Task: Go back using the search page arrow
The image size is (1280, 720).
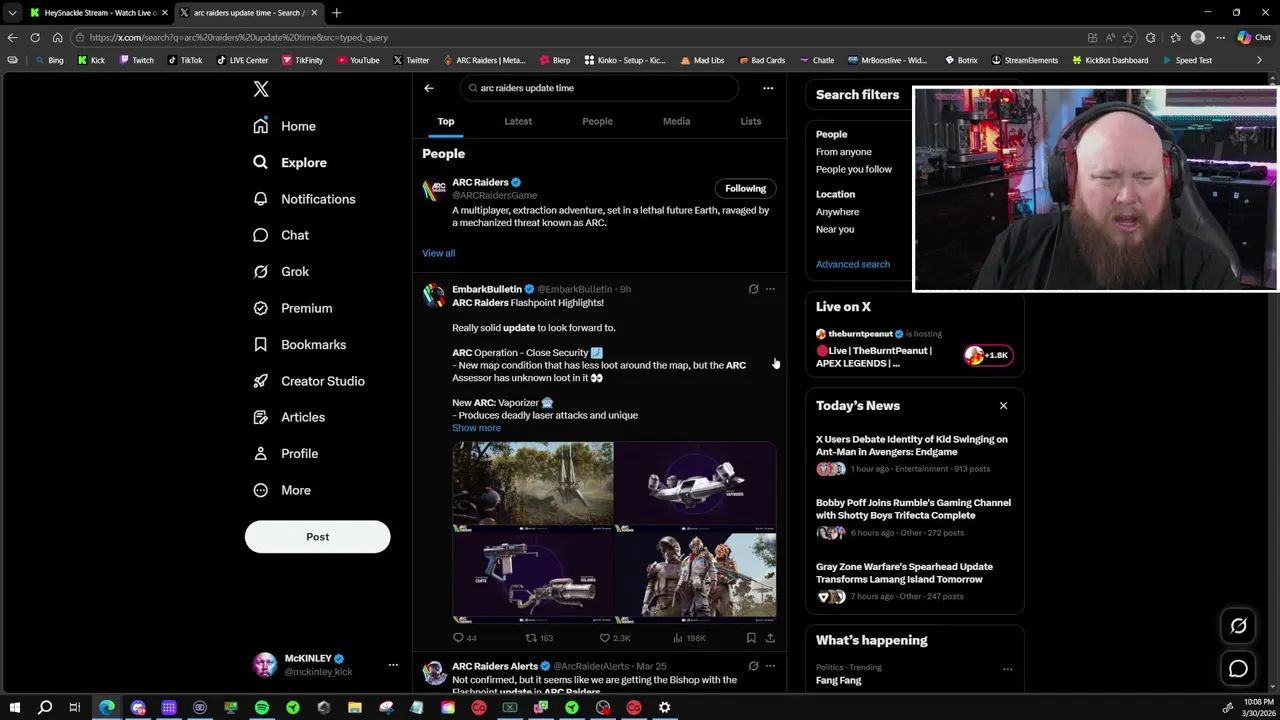Action: pos(429,88)
